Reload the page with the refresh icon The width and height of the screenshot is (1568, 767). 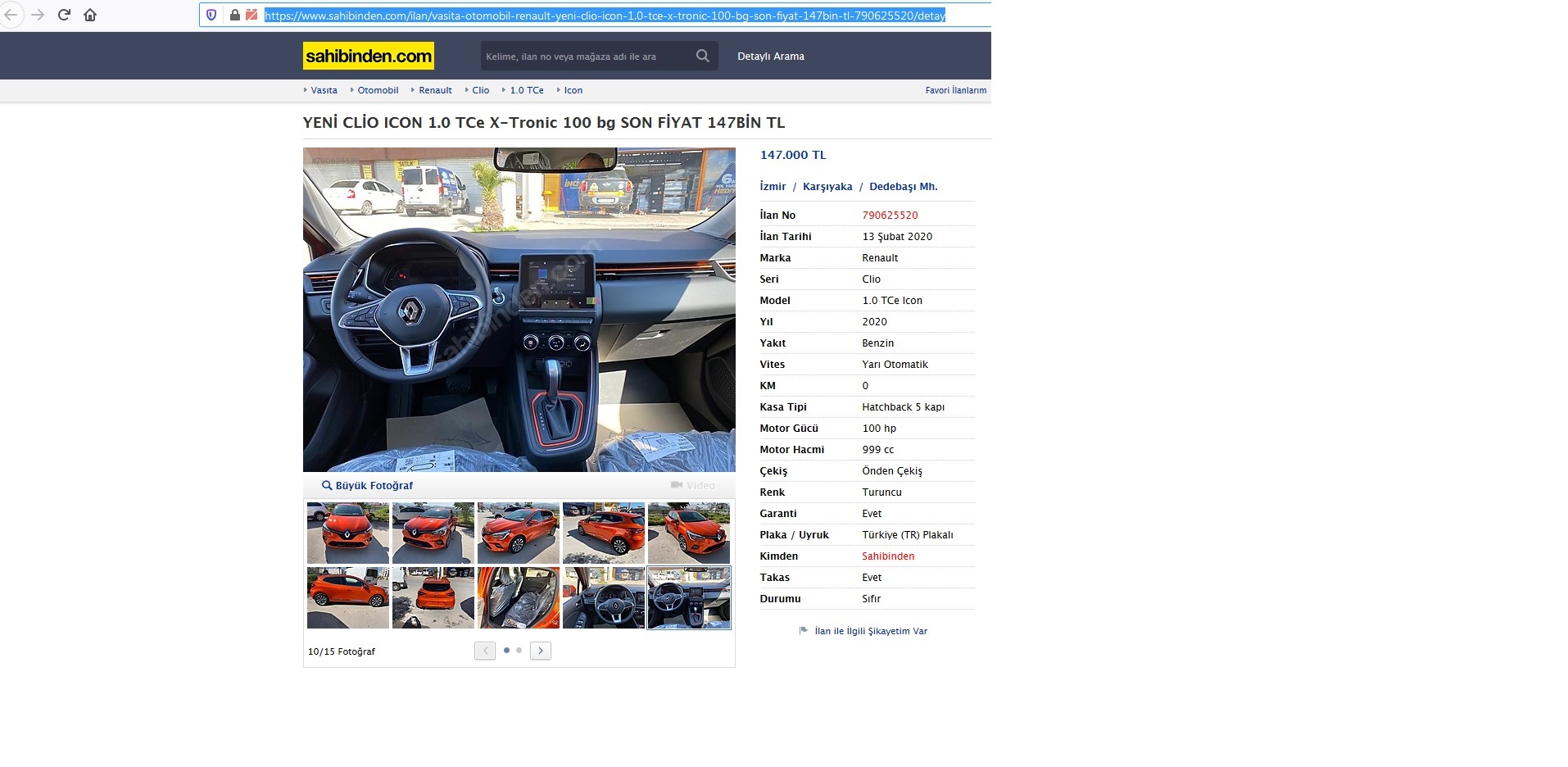64,15
